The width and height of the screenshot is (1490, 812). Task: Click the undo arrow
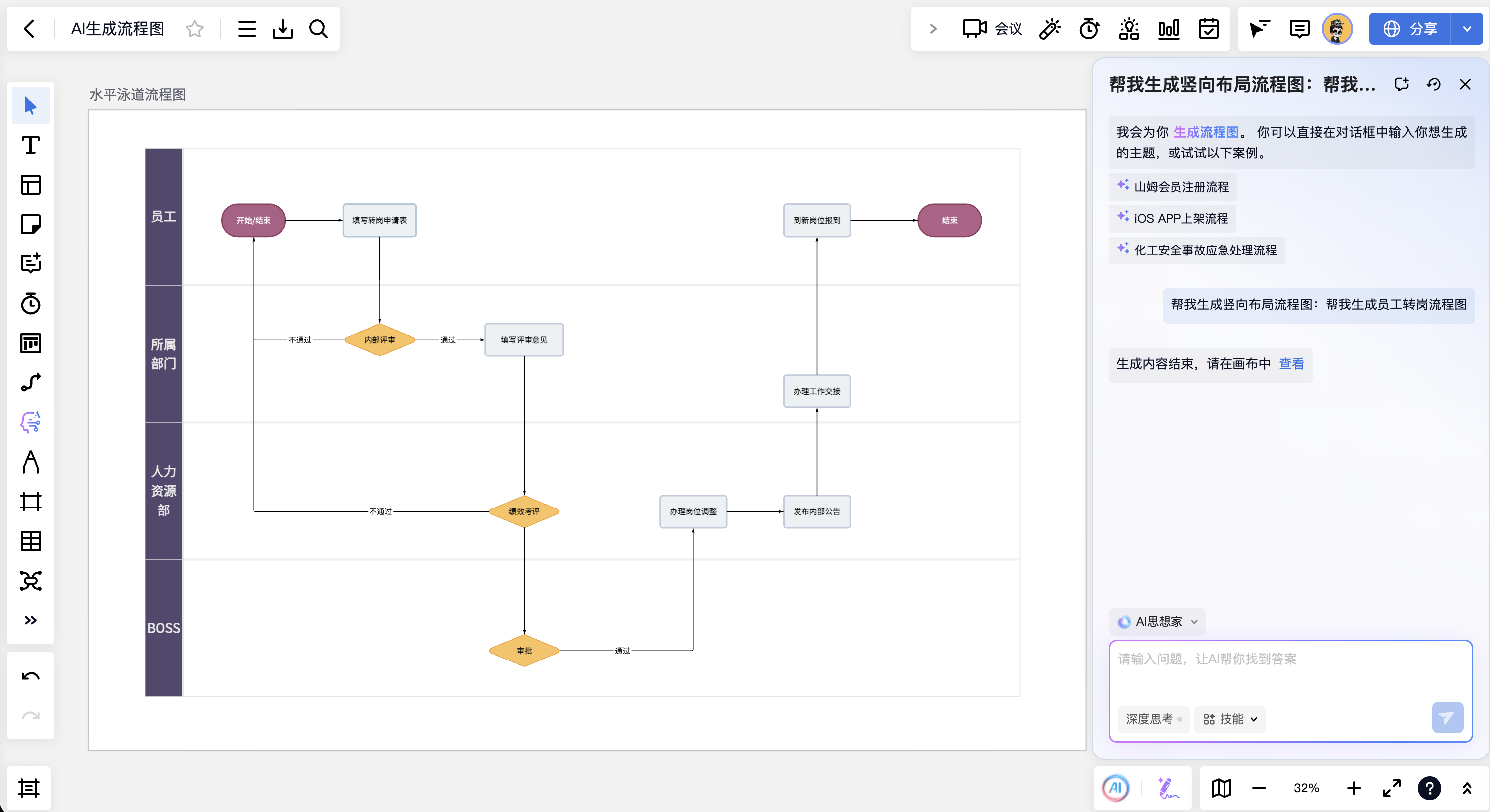click(x=30, y=676)
